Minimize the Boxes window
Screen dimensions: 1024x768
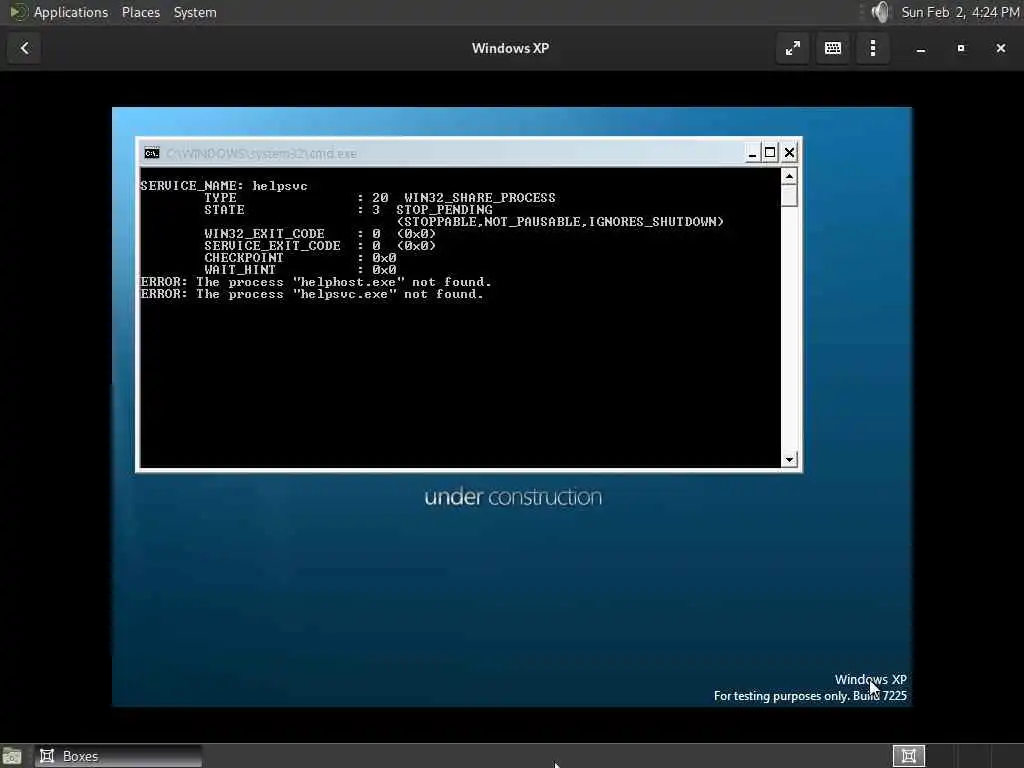click(921, 49)
